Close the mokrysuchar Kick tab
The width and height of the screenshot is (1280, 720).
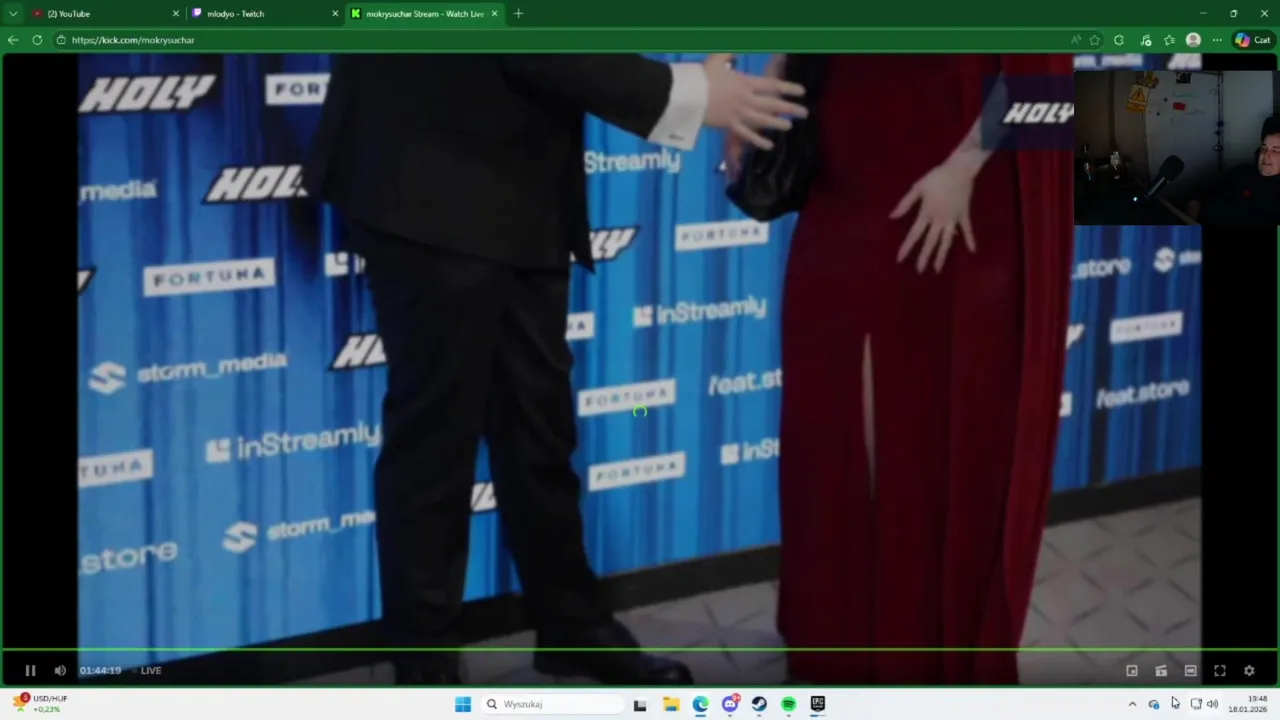[x=494, y=14]
